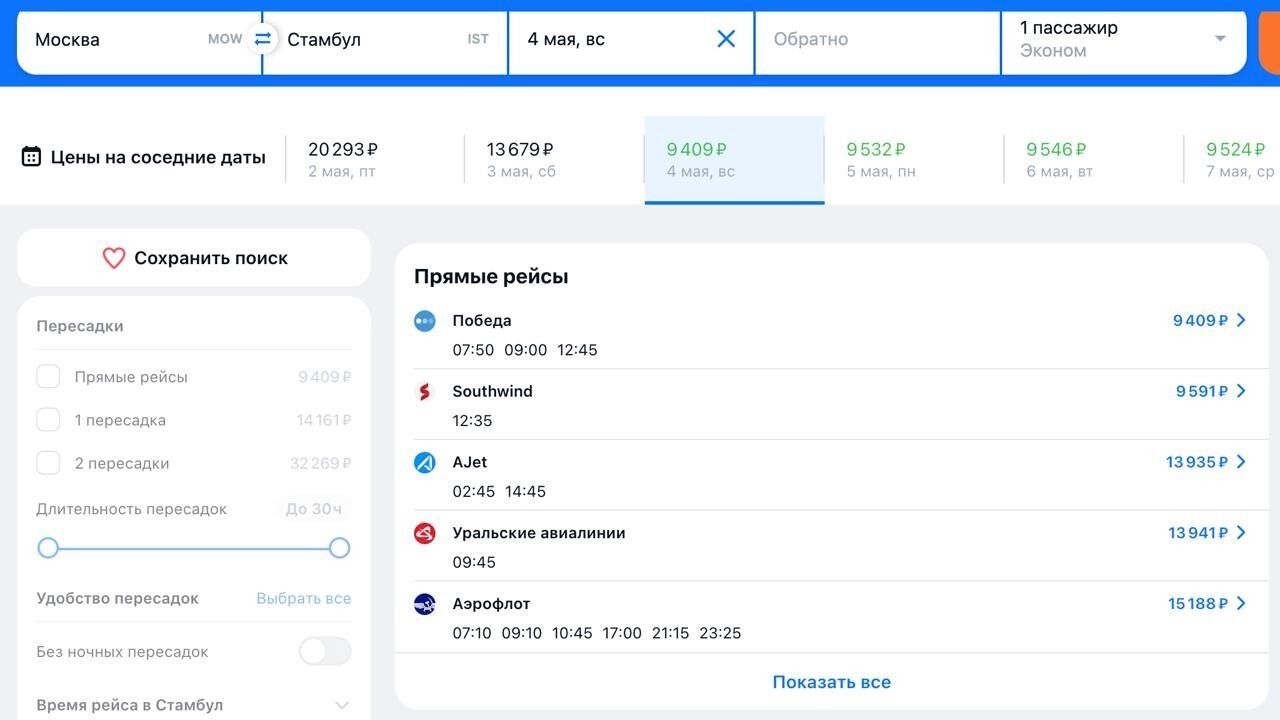1280x720 pixels.
Task: Select the Победа airline logo
Action: click(424, 320)
